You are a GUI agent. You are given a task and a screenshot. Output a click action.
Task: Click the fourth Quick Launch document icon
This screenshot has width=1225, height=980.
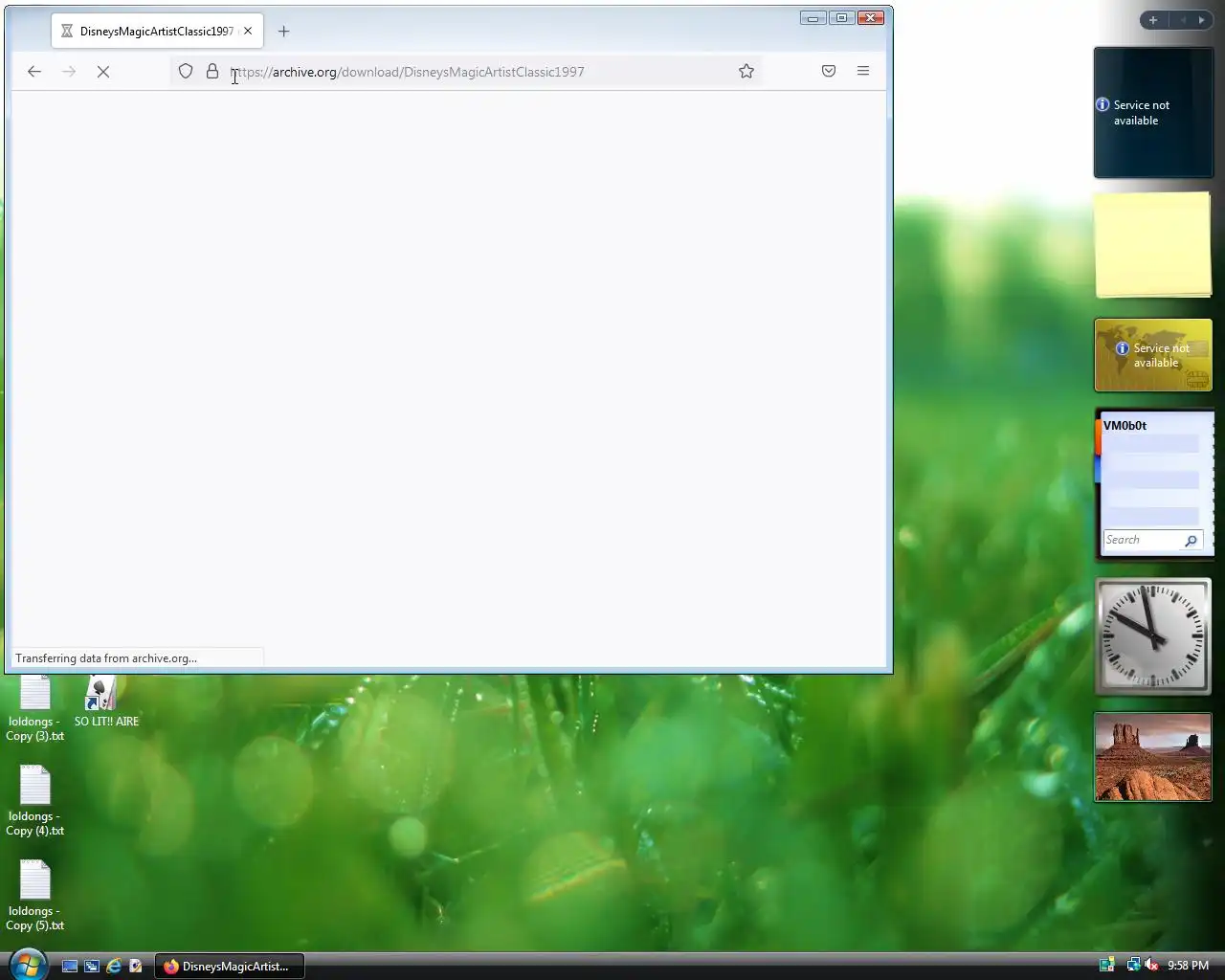coord(136,967)
